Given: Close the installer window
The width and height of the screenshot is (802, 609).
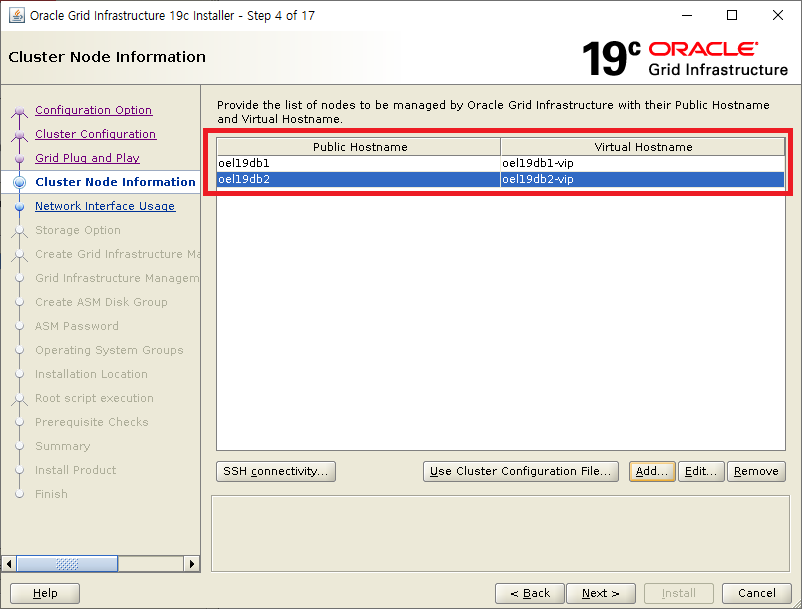Looking at the screenshot, I should tap(777, 15).
